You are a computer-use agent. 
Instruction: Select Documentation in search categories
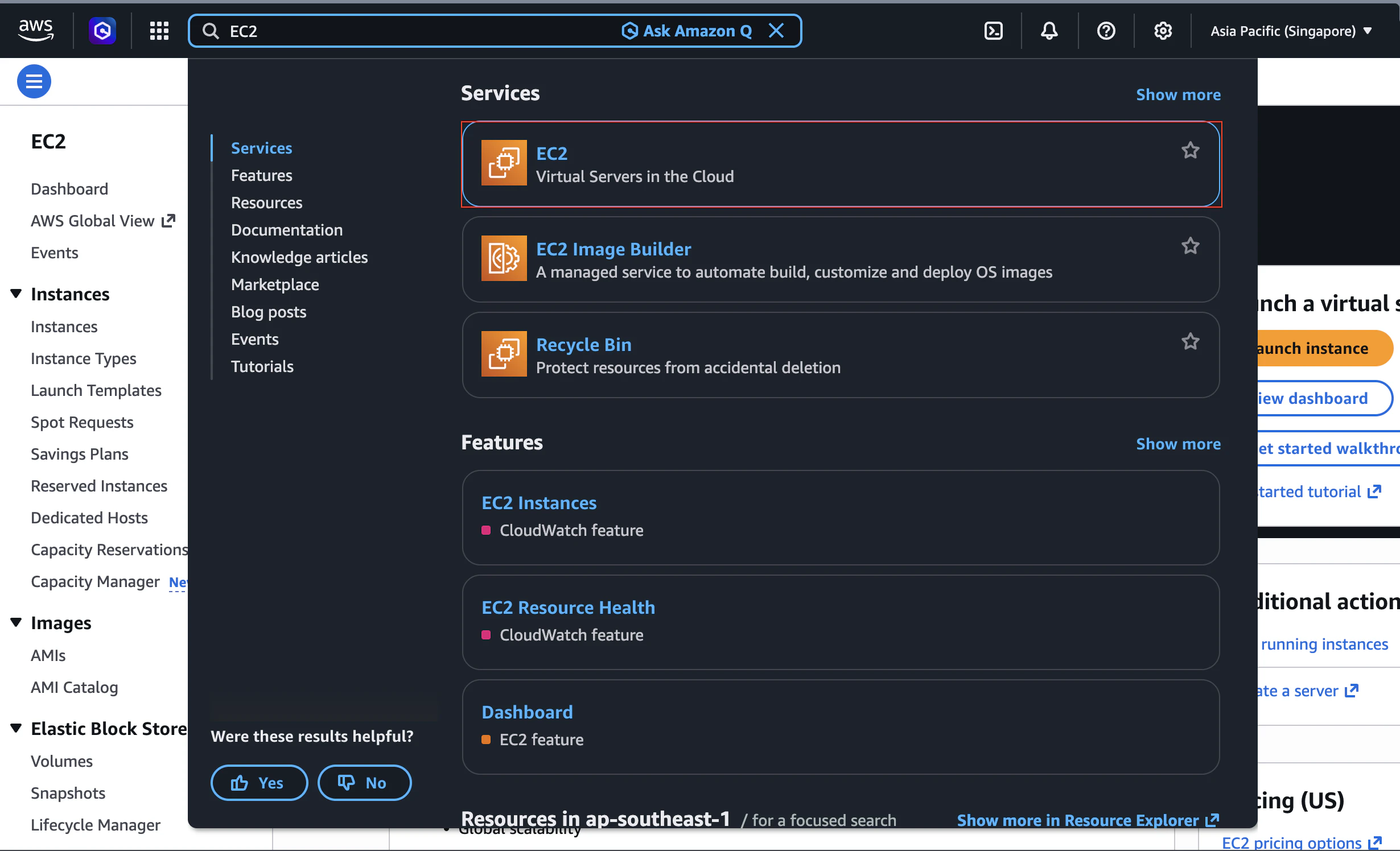click(287, 230)
